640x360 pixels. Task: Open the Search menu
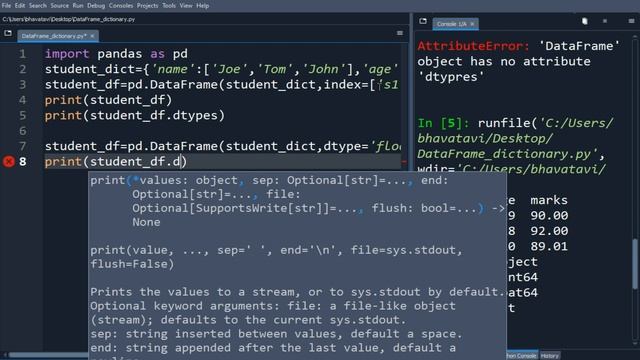click(x=38, y=6)
